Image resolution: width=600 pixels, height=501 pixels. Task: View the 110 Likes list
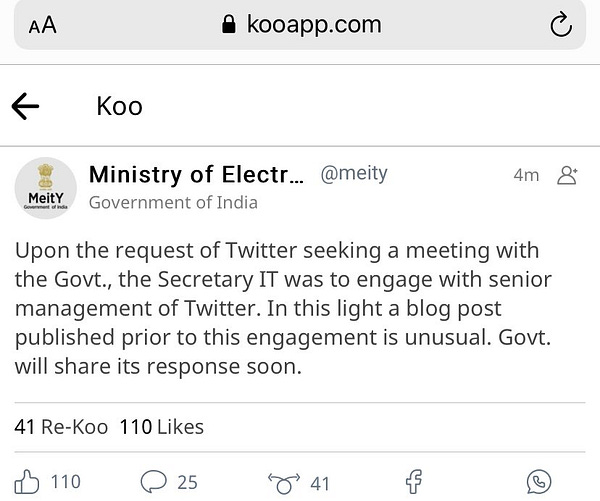tap(161, 427)
